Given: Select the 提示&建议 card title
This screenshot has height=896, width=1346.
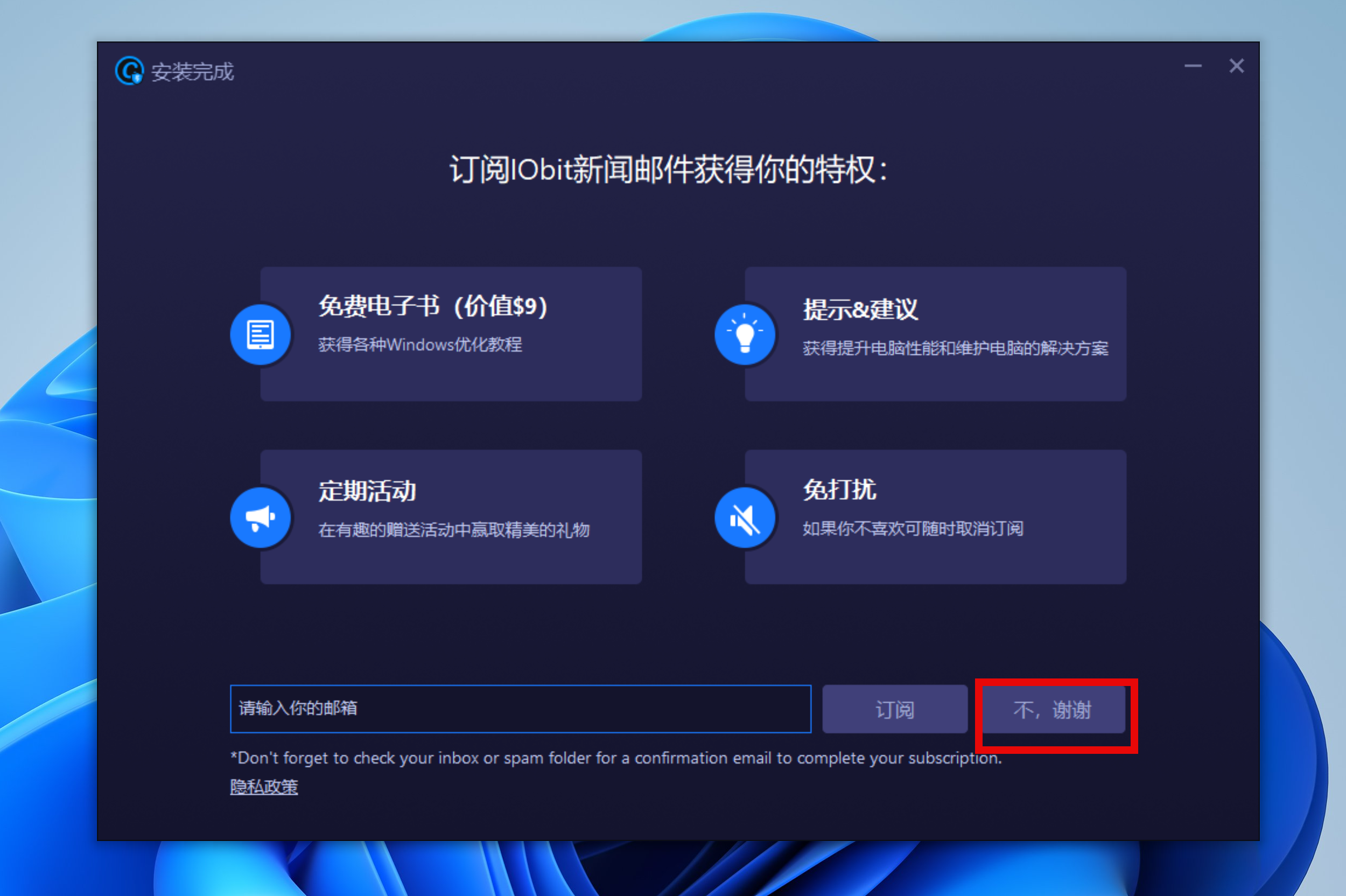Looking at the screenshot, I should tap(860, 310).
